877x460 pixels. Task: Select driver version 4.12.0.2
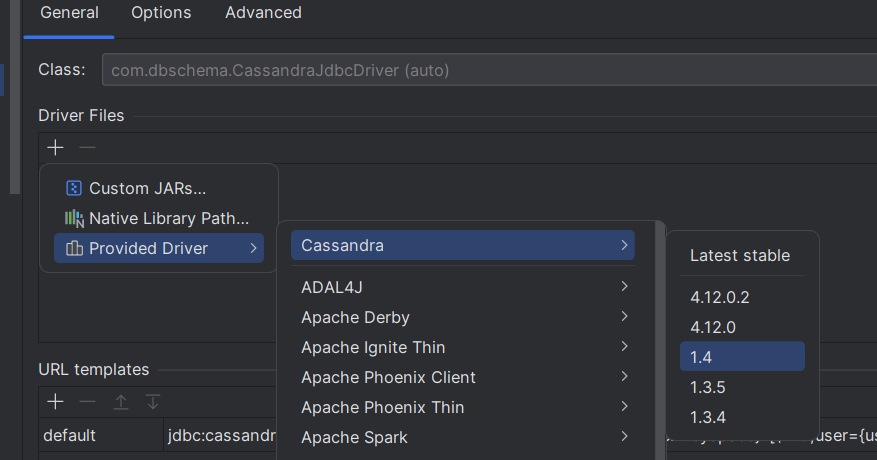click(x=720, y=297)
